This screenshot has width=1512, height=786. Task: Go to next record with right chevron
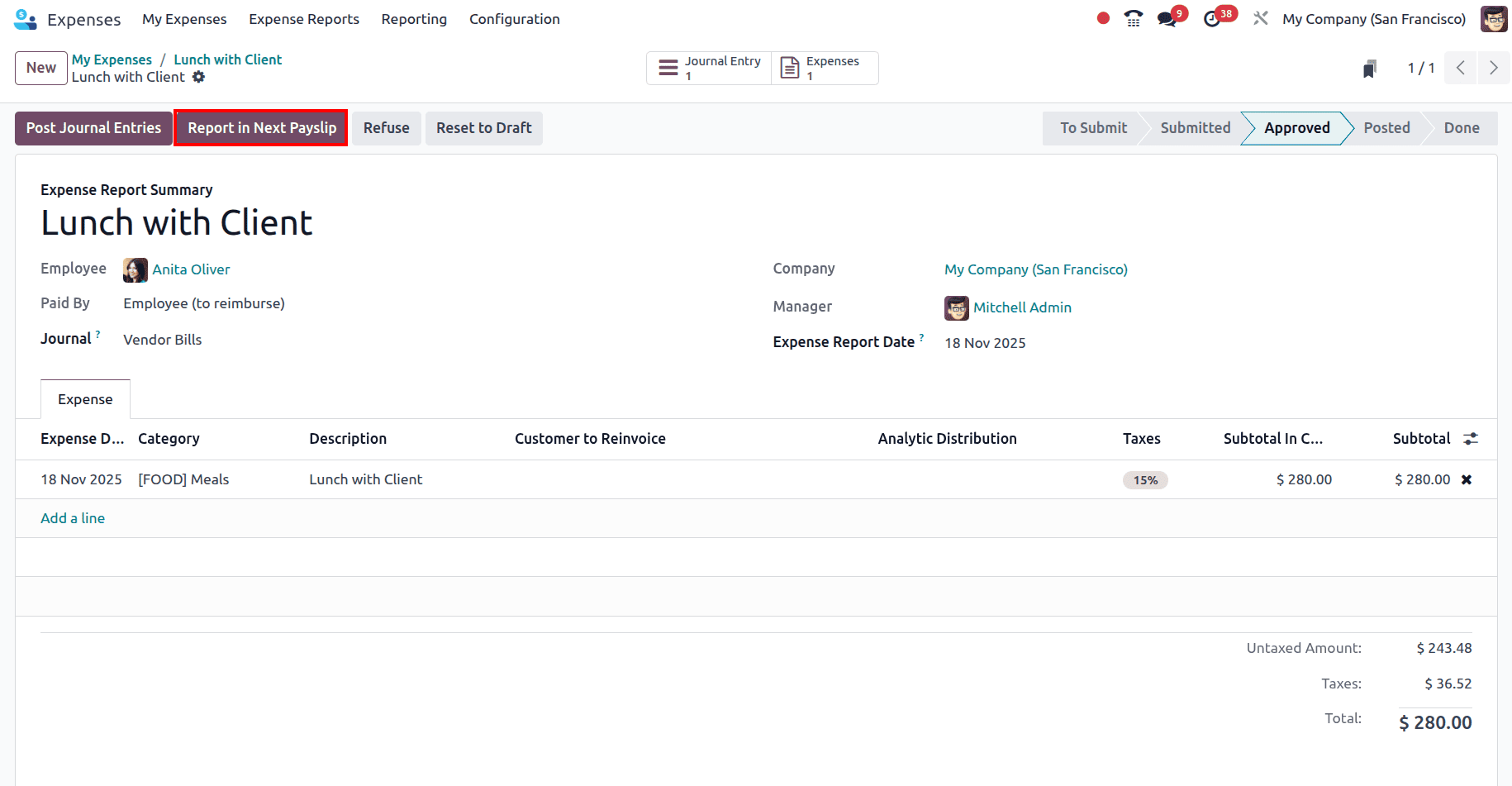click(1493, 68)
